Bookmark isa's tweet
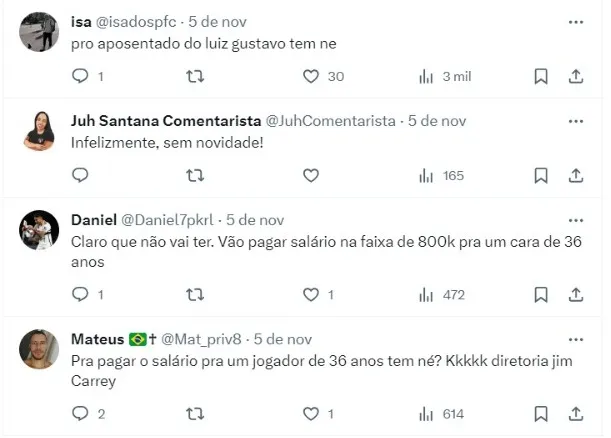 tap(541, 76)
